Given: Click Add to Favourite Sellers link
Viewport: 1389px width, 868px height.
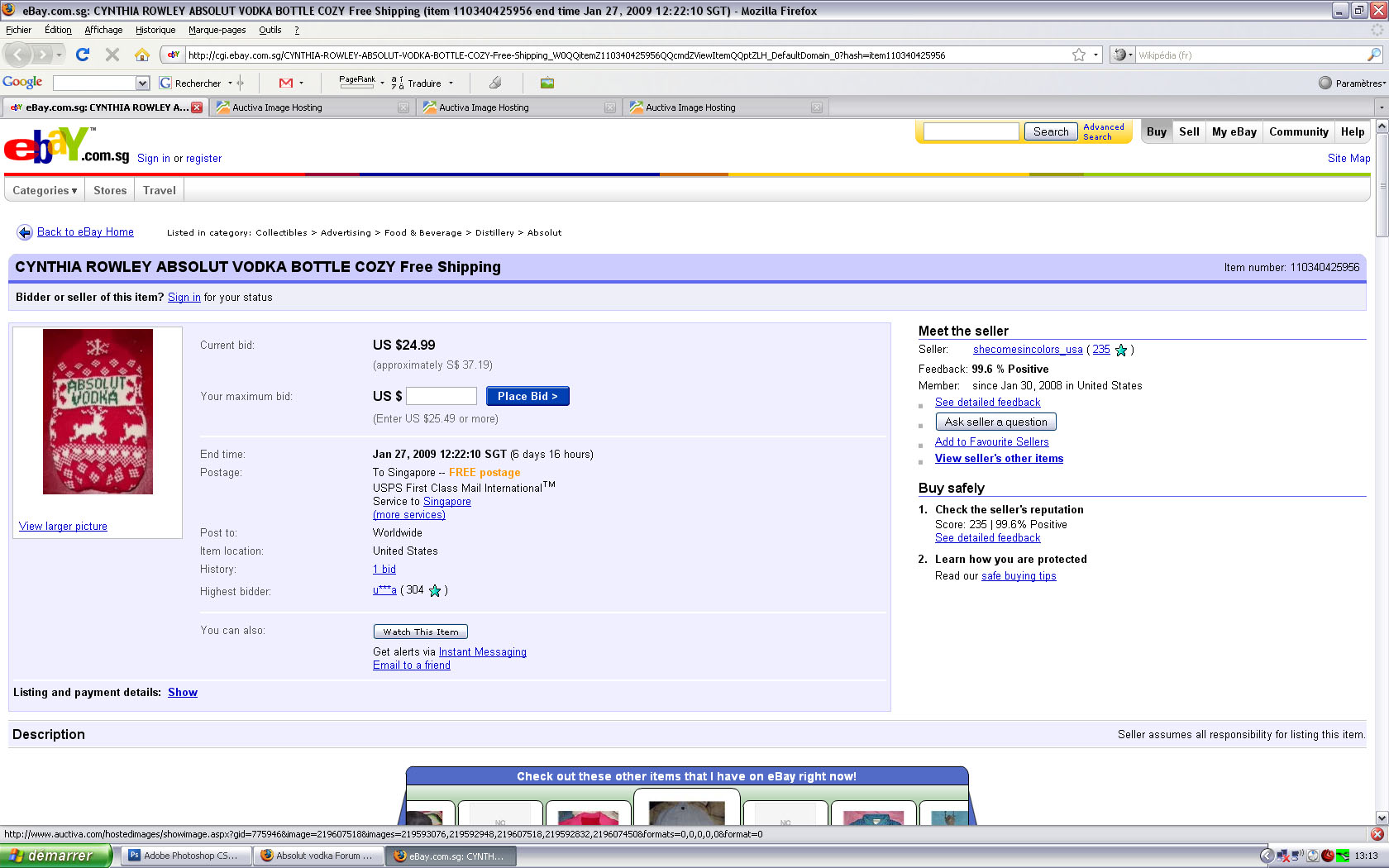Looking at the screenshot, I should tap(991, 442).
